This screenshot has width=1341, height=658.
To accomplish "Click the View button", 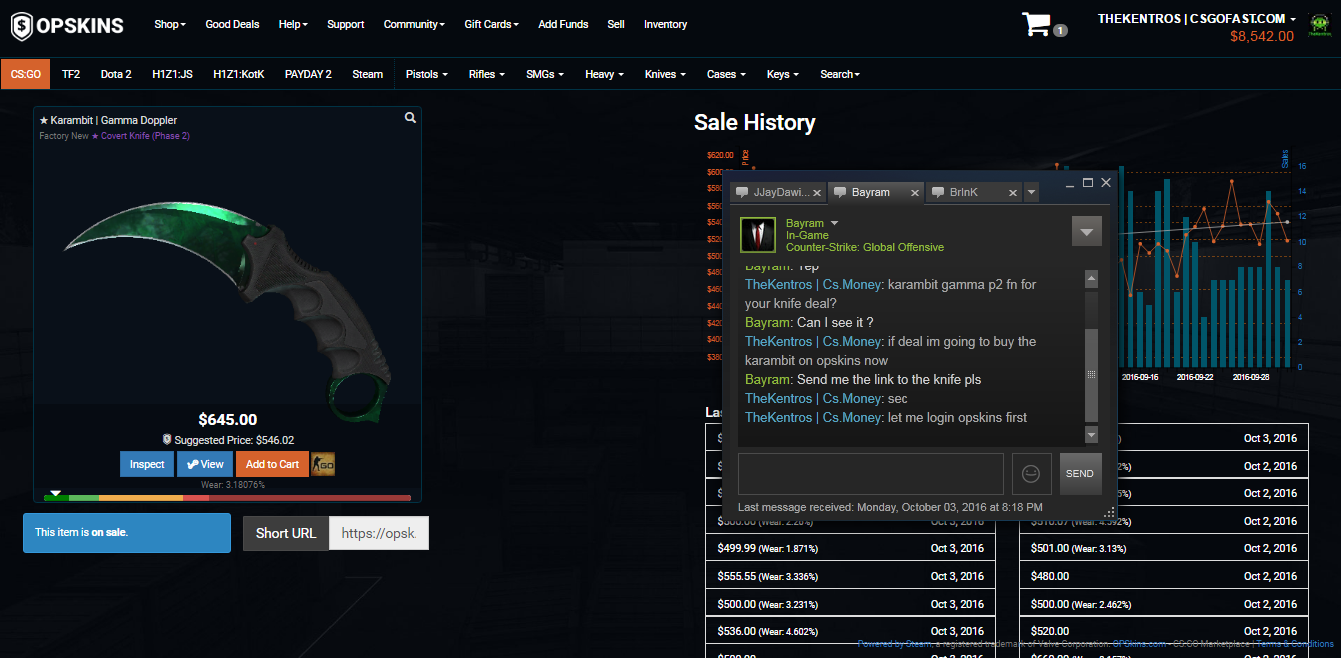I will tap(205, 464).
